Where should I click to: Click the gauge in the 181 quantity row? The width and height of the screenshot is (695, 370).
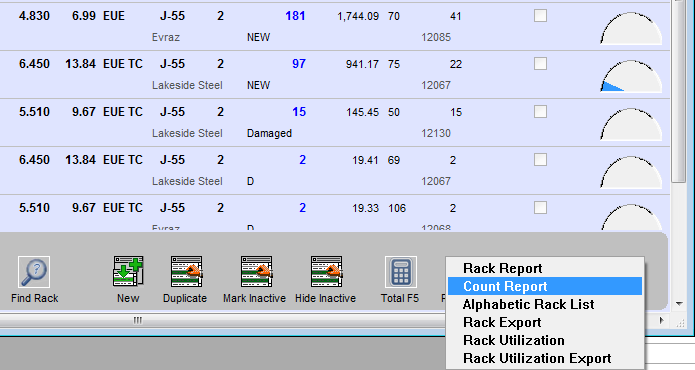(631, 29)
